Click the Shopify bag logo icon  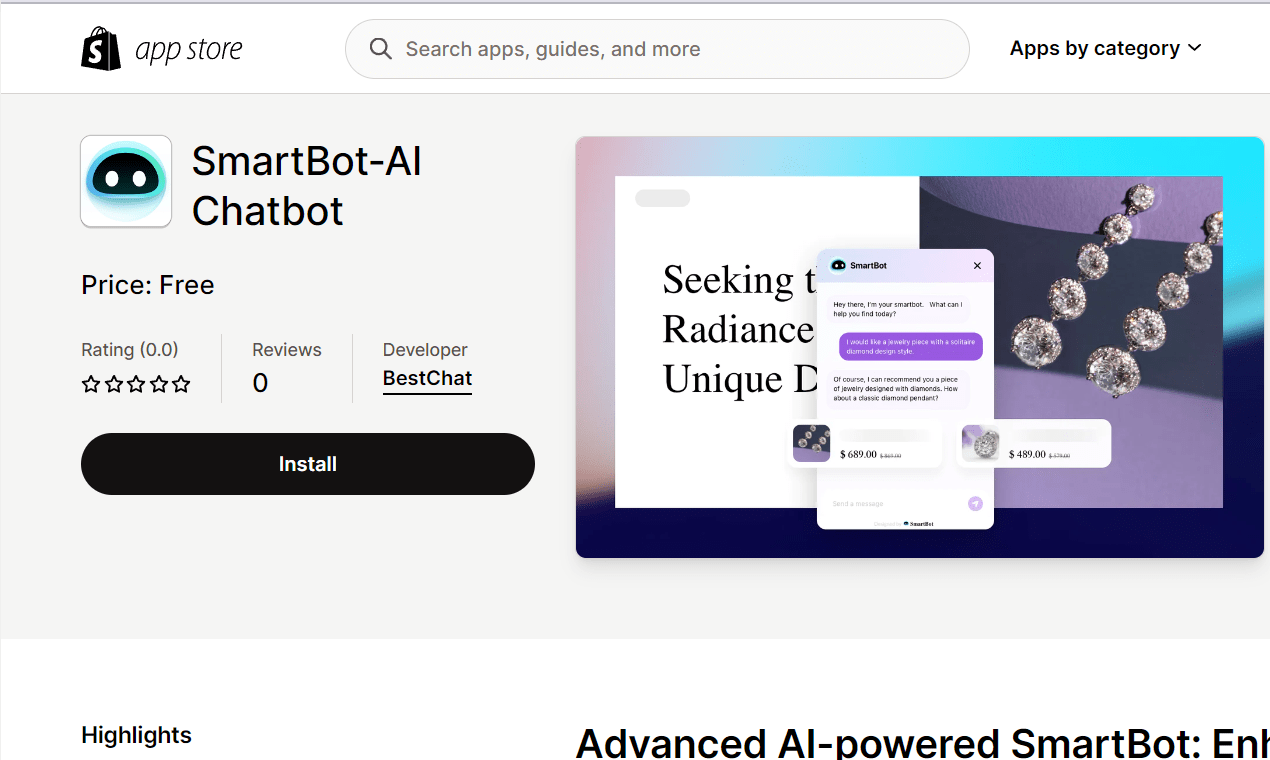101,49
